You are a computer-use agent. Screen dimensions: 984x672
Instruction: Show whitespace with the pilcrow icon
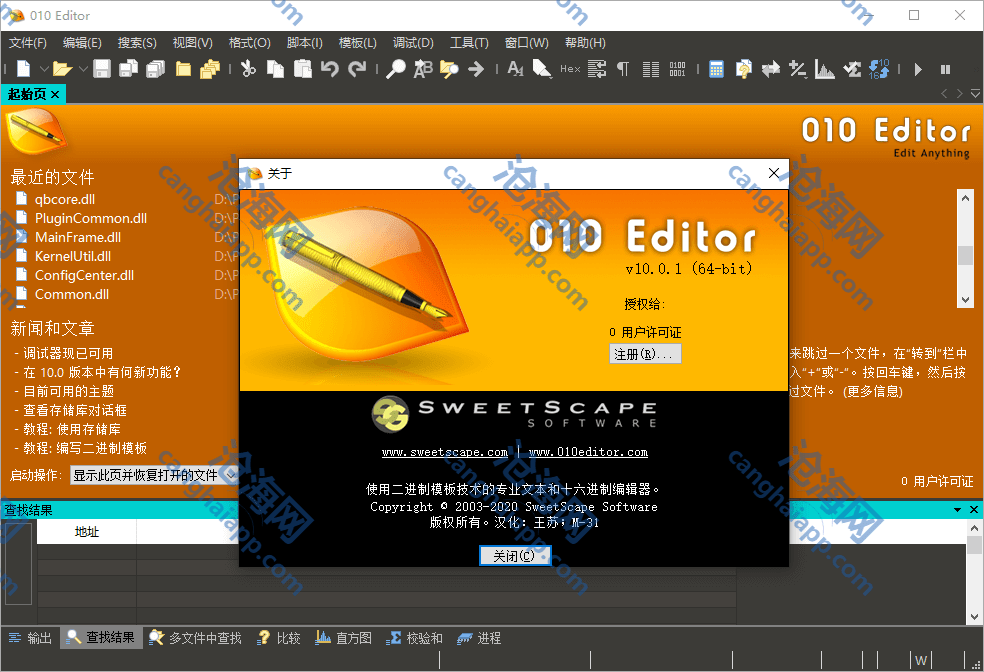[623, 69]
